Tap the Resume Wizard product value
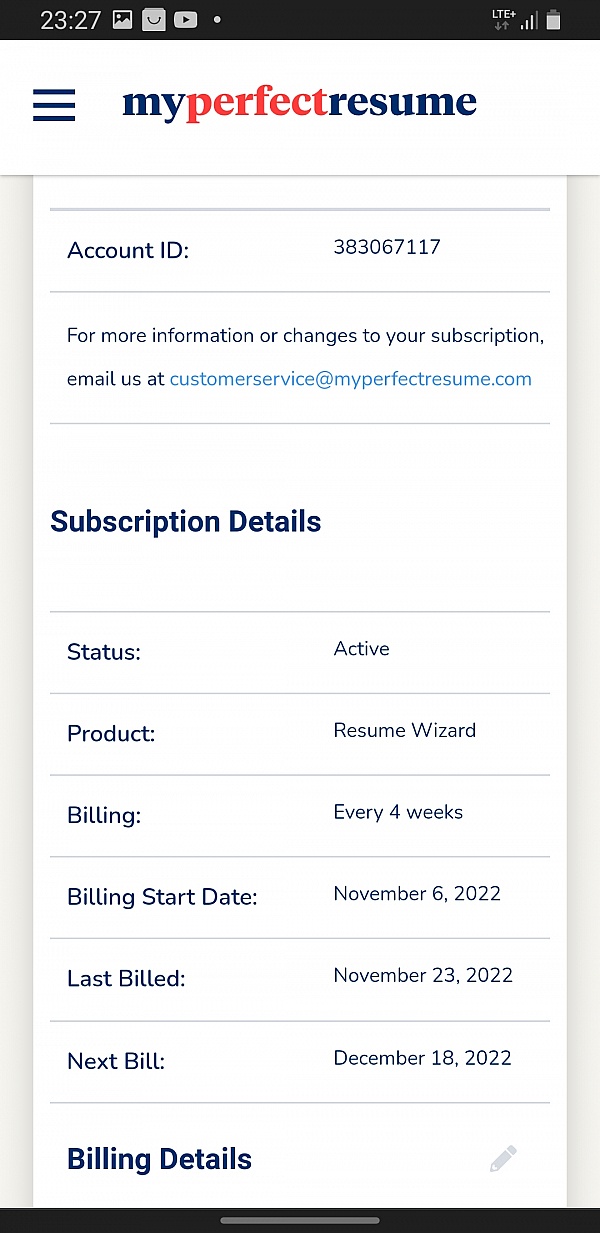This screenshot has height=1233, width=600. 404,730
